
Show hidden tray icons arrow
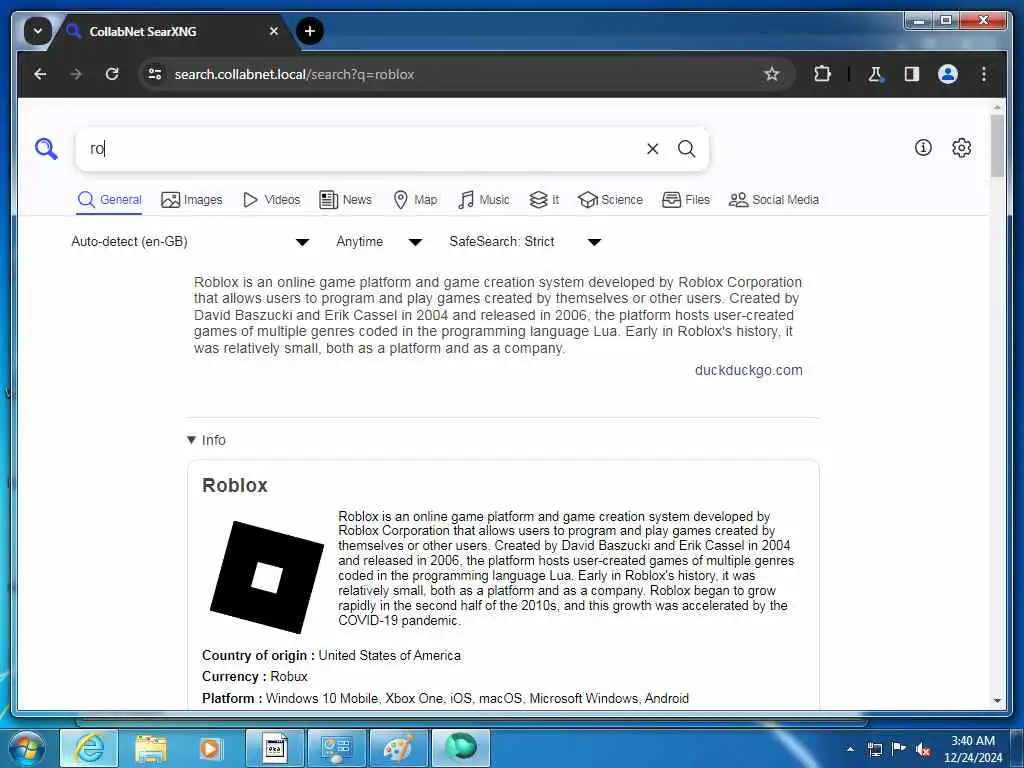(850, 749)
